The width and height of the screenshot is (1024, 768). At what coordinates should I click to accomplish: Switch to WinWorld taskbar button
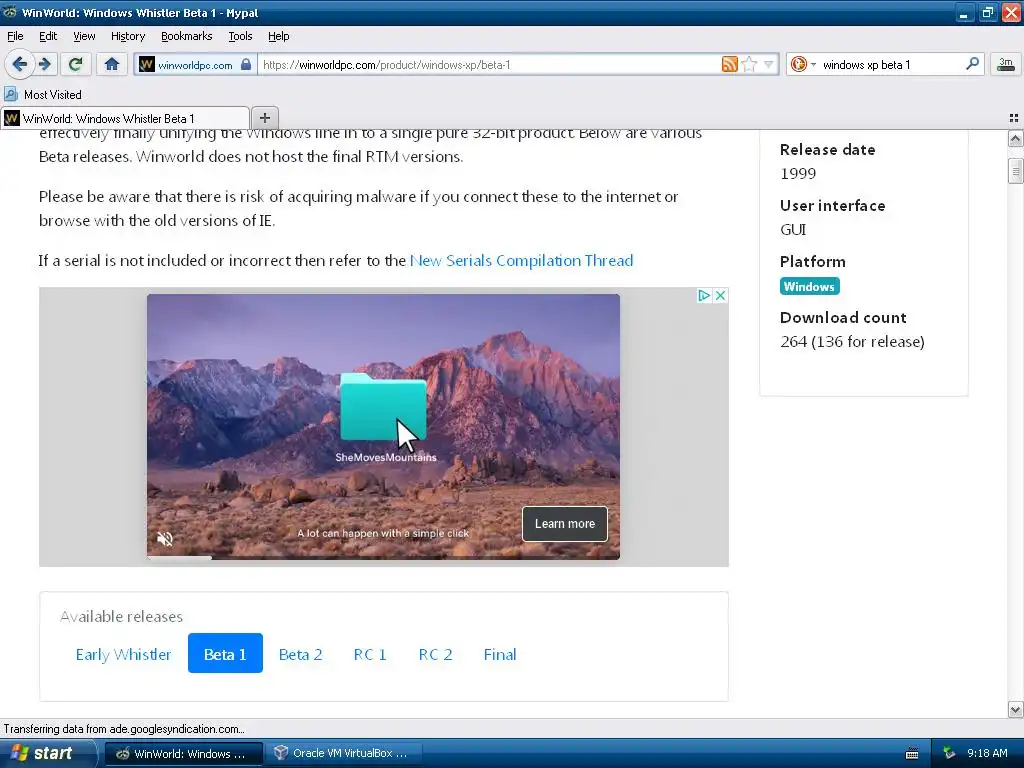click(x=184, y=754)
